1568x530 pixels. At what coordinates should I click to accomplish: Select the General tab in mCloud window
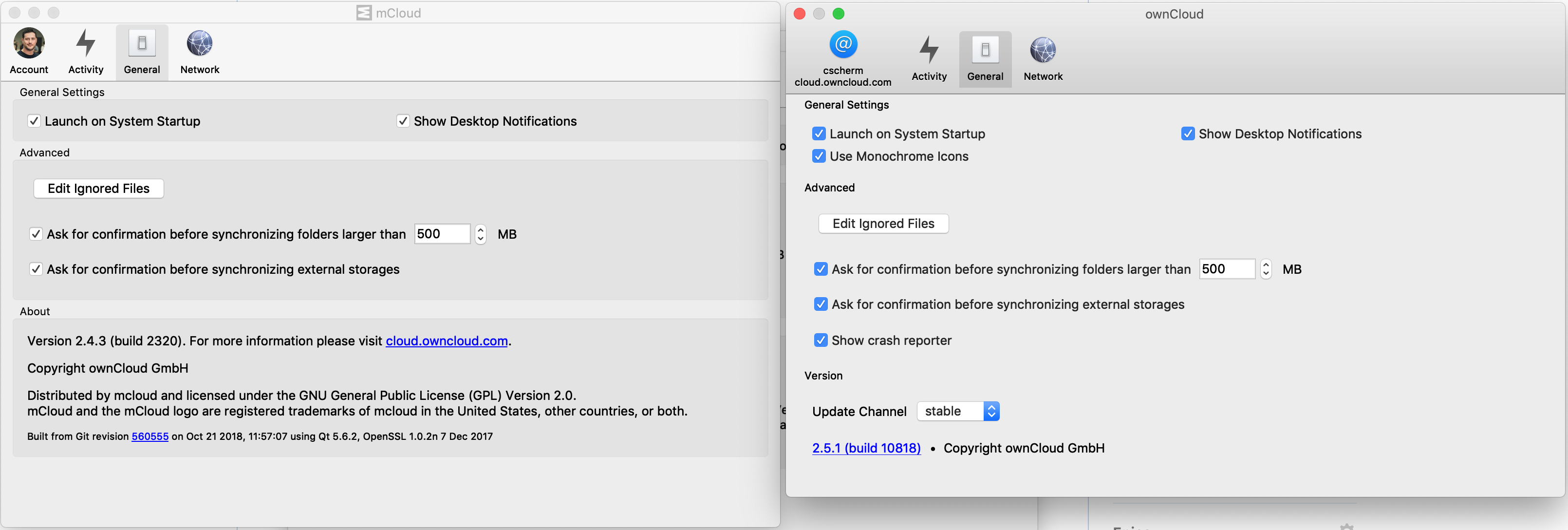coord(142,52)
